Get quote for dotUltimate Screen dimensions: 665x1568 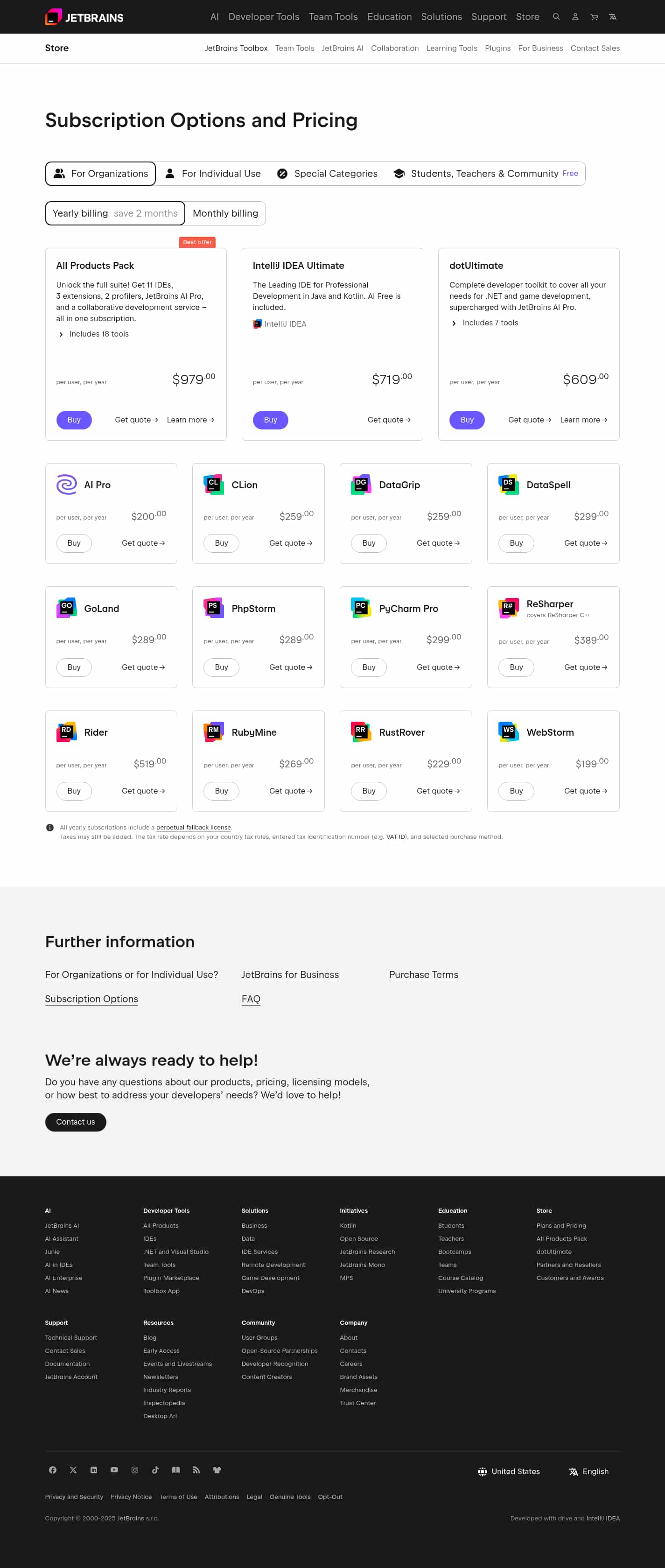click(x=529, y=420)
